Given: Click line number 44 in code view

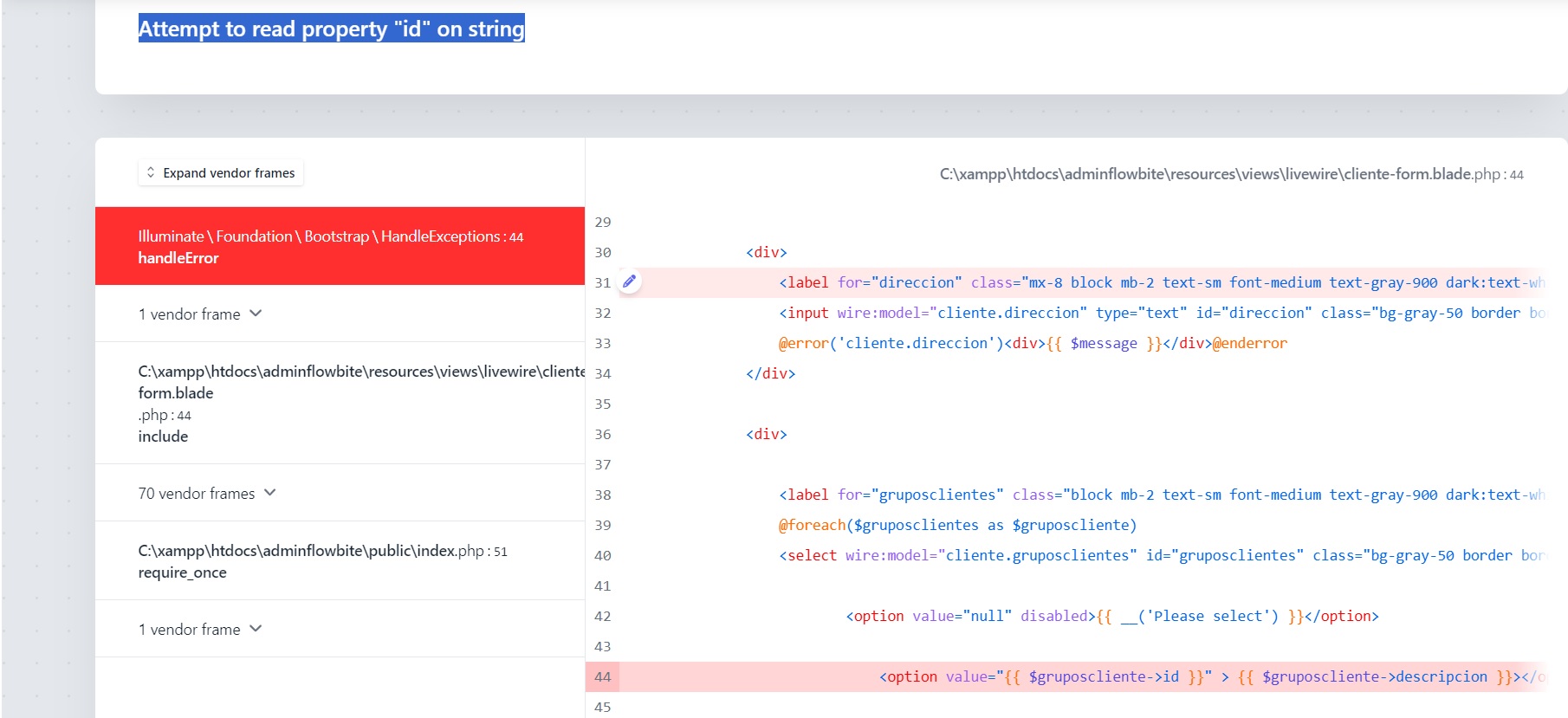Looking at the screenshot, I should click(x=603, y=676).
